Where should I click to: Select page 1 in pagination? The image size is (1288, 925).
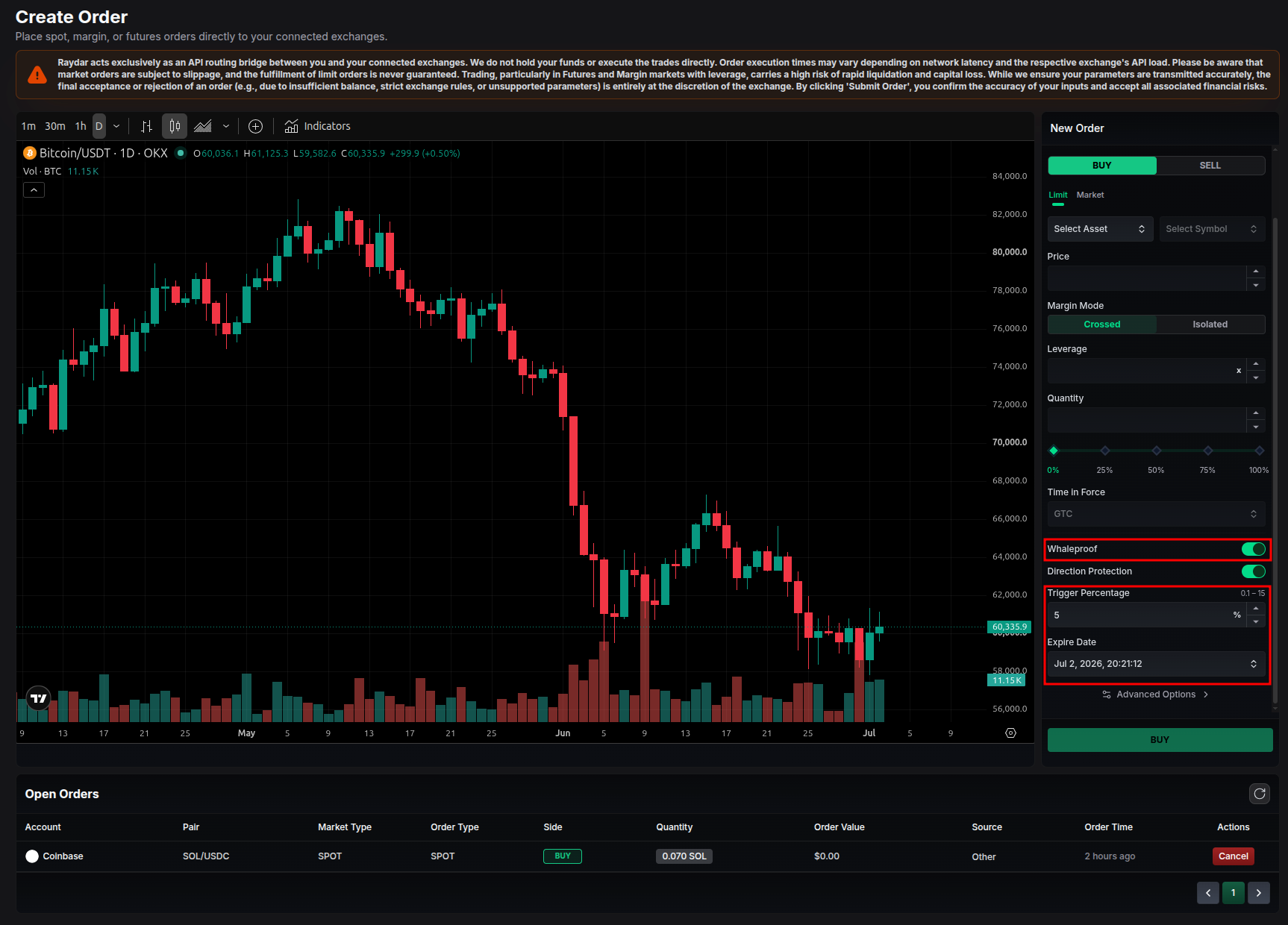pos(1234,893)
